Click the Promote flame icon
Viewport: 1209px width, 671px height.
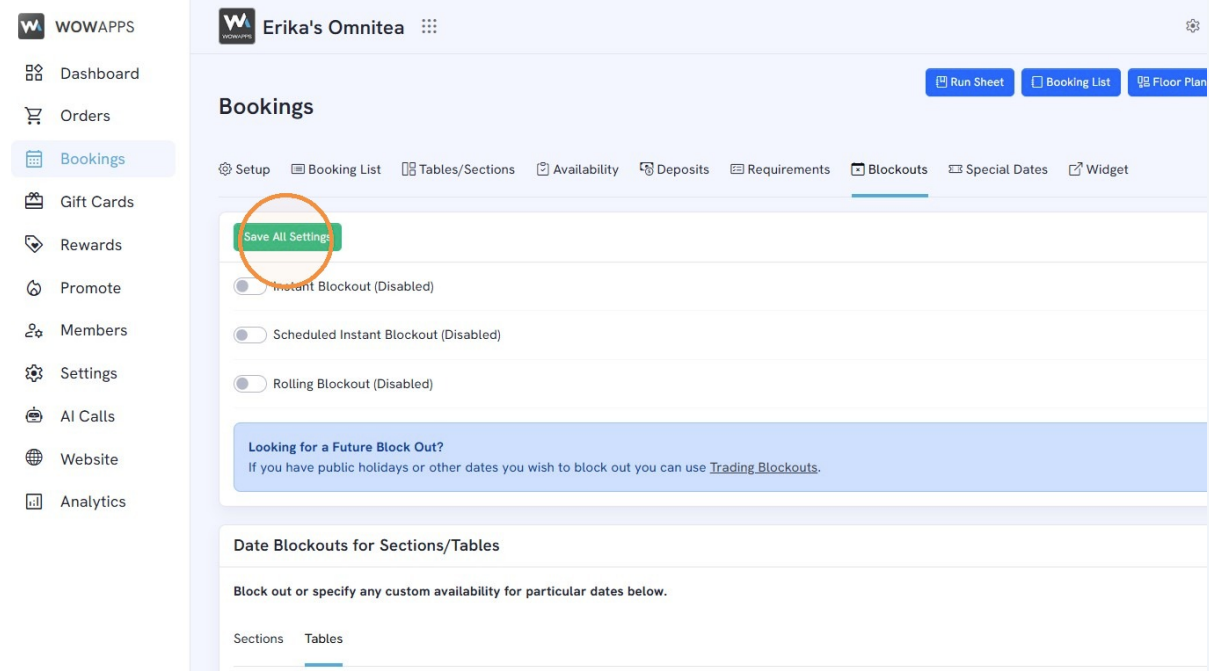tap(34, 288)
